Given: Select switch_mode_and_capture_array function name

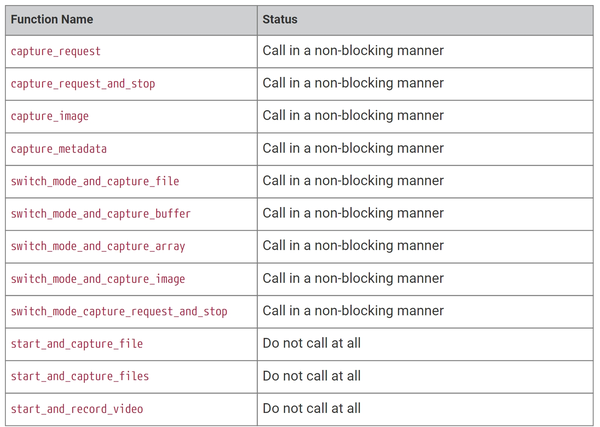Looking at the screenshot, I should click(x=98, y=246).
